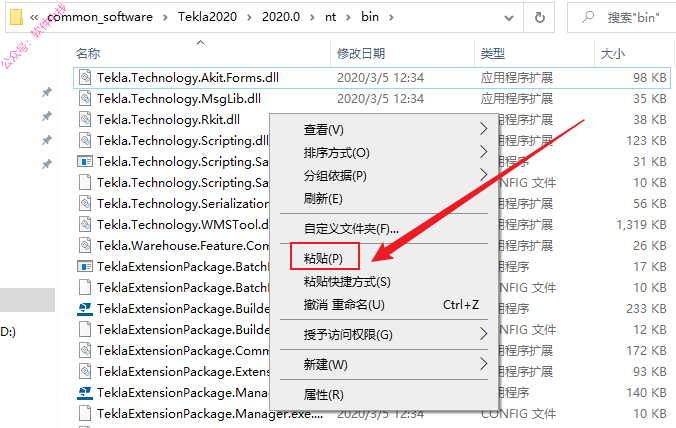The width and height of the screenshot is (676, 428).
Task: Click common_software in the breadcrumb path
Action: click(100, 17)
